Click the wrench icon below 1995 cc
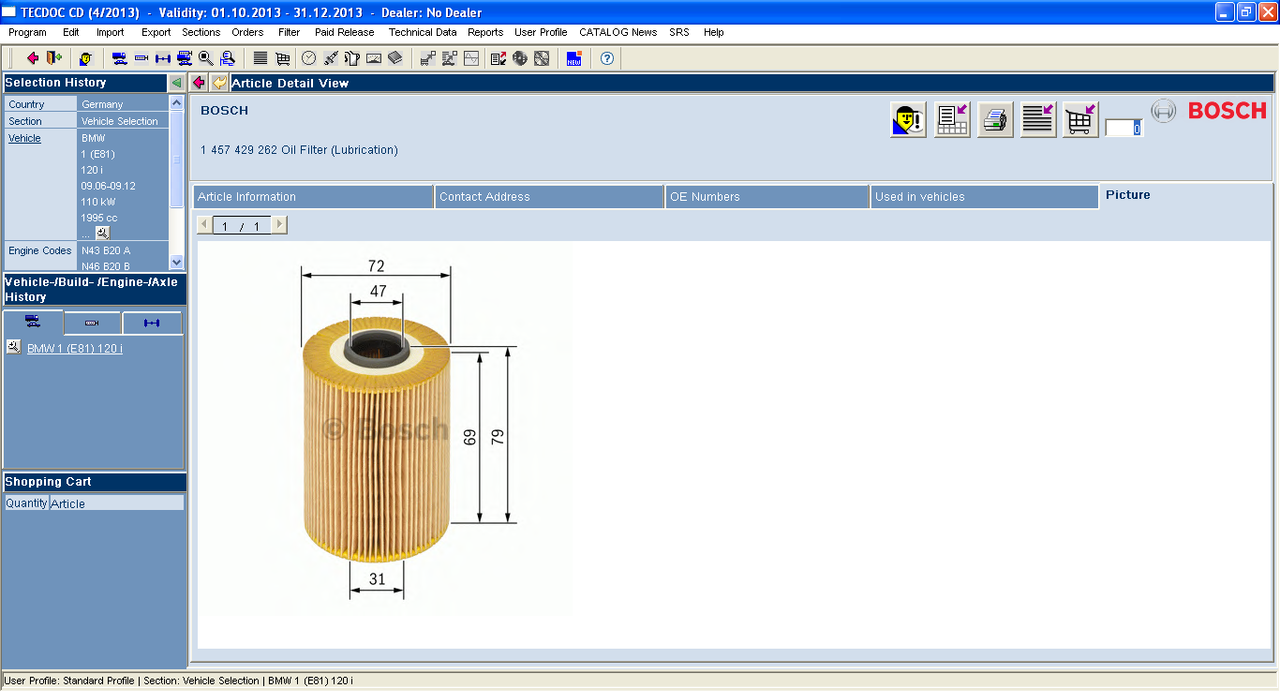This screenshot has width=1280, height=692. coord(102,233)
